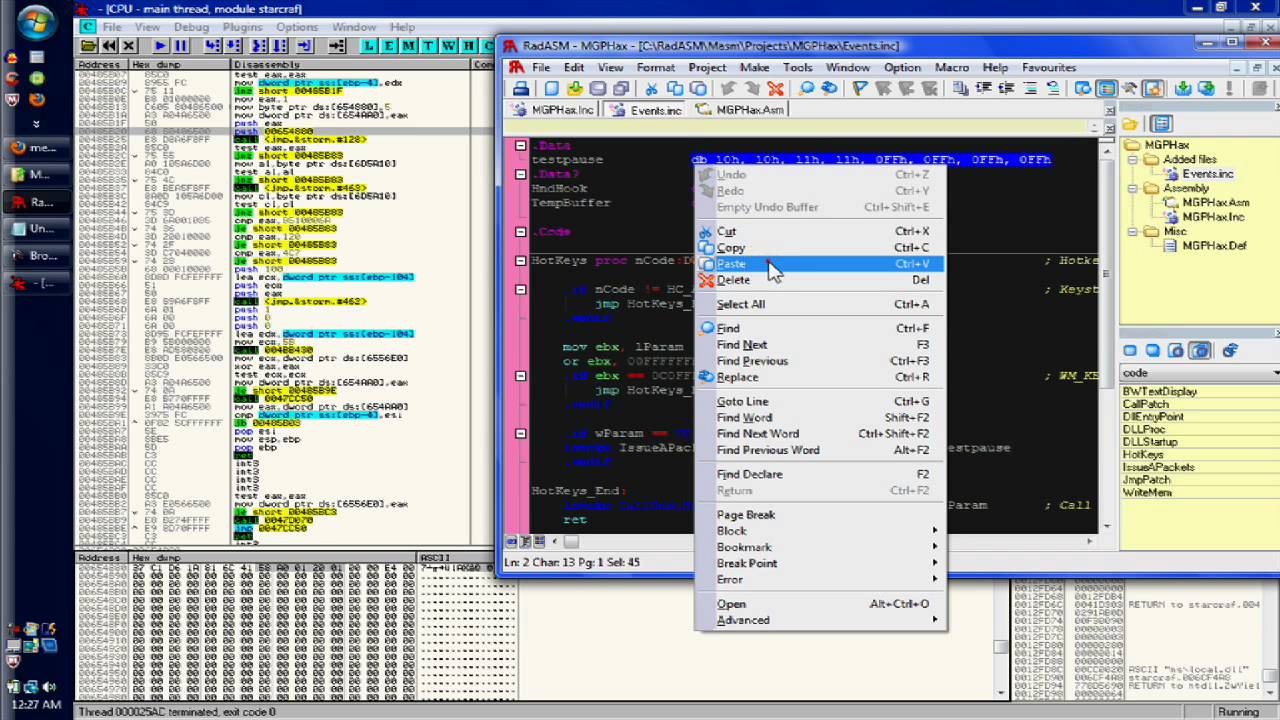Viewport: 1280px width, 720px height.
Task: Click the Find magnifier icon in RadASM toolbar
Action: pyautogui.click(x=806, y=88)
